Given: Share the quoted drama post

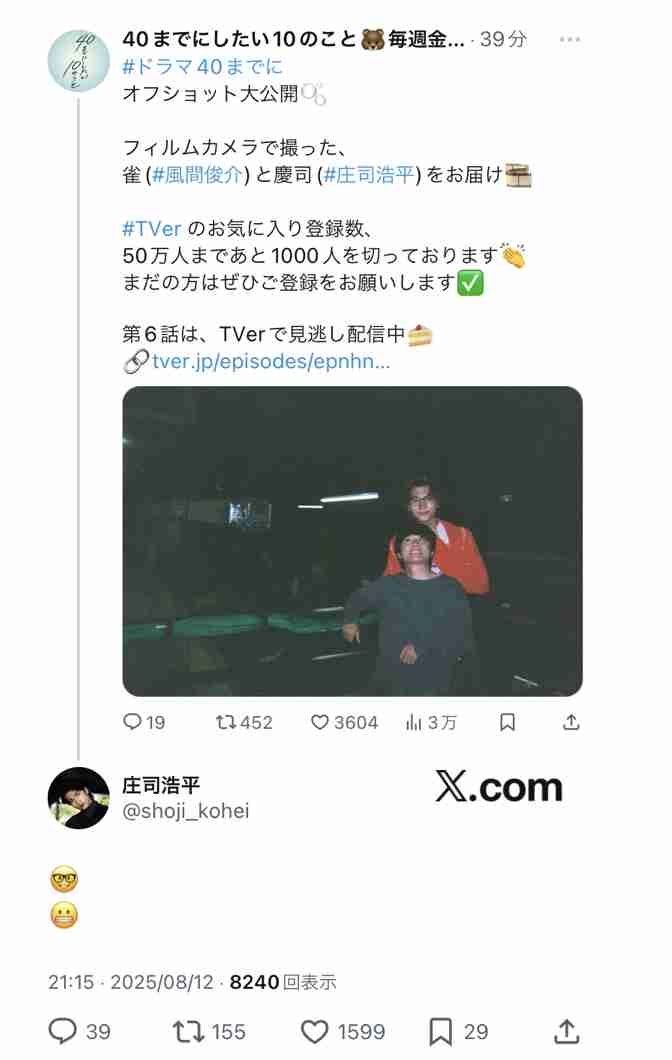Looking at the screenshot, I should coord(571,722).
